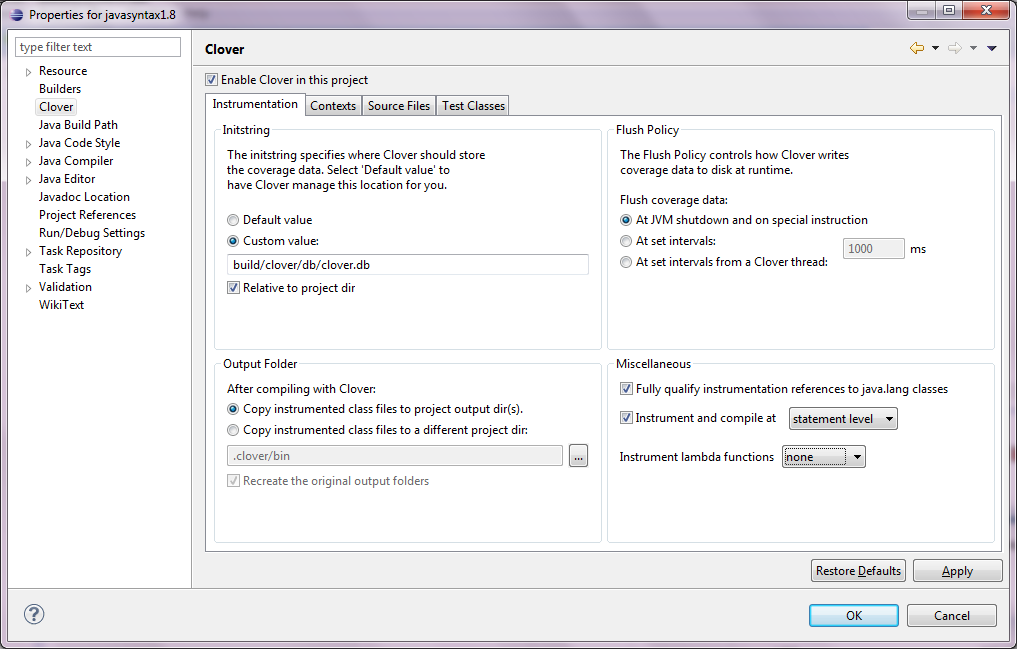Image resolution: width=1017 pixels, height=649 pixels.
Task: Click the initstring custom value text field
Action: [x=407, y=265]
